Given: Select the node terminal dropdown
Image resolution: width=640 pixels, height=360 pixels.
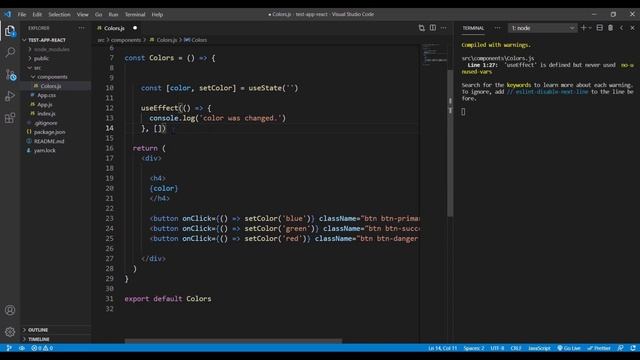Looking at the screenshot, I should [542, 28].
